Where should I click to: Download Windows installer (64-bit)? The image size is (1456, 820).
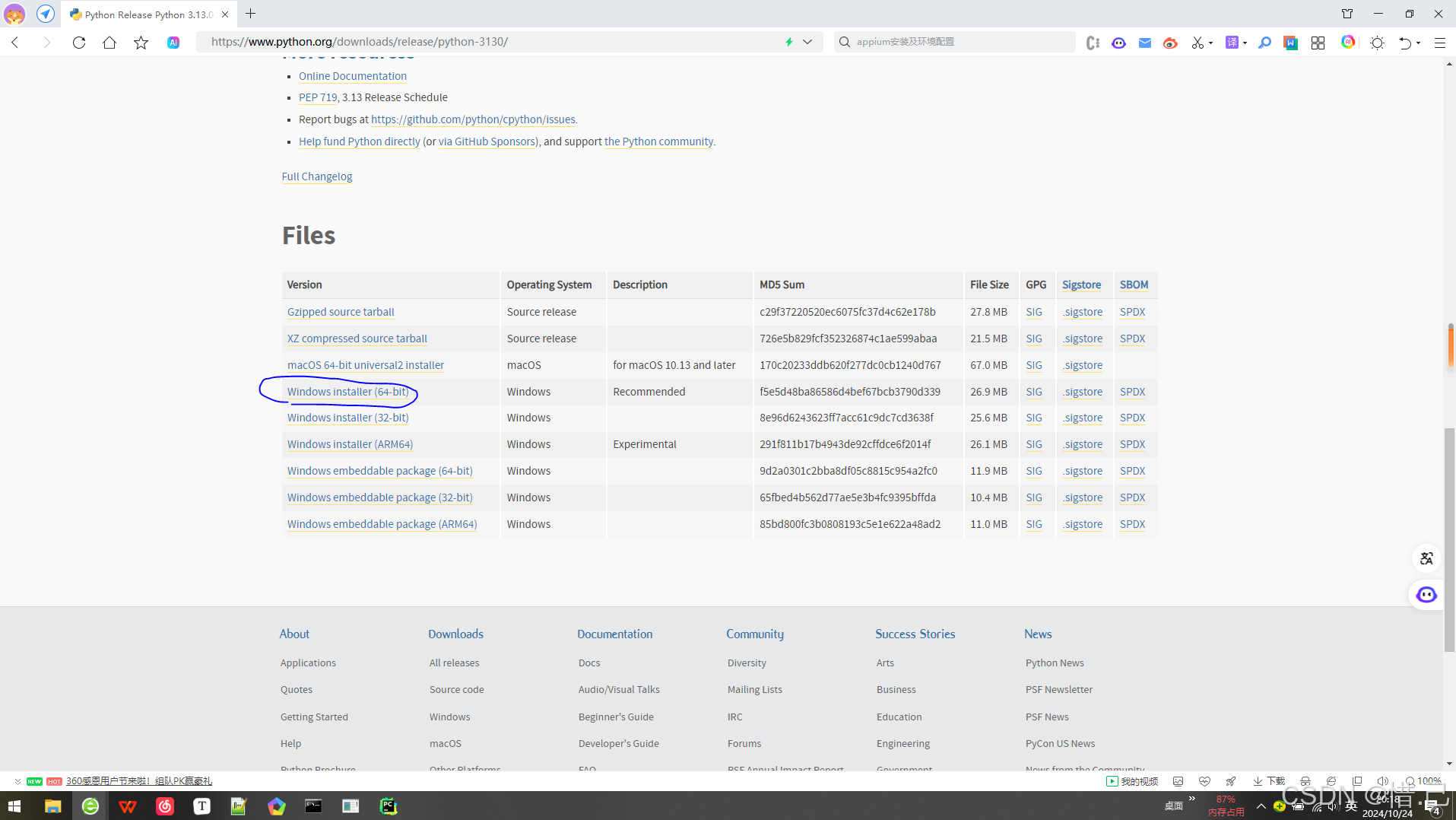(347, 392)
